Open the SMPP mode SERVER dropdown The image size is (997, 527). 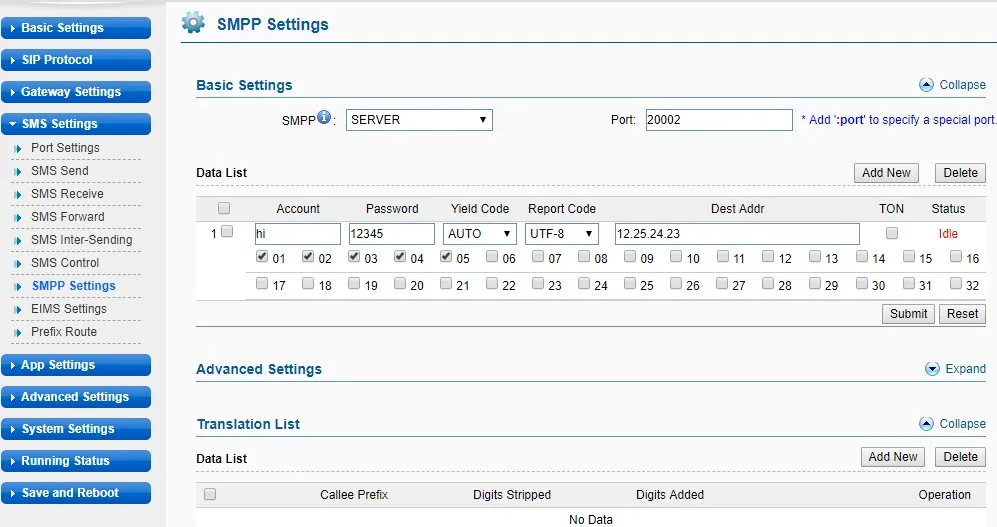[419, 120]
